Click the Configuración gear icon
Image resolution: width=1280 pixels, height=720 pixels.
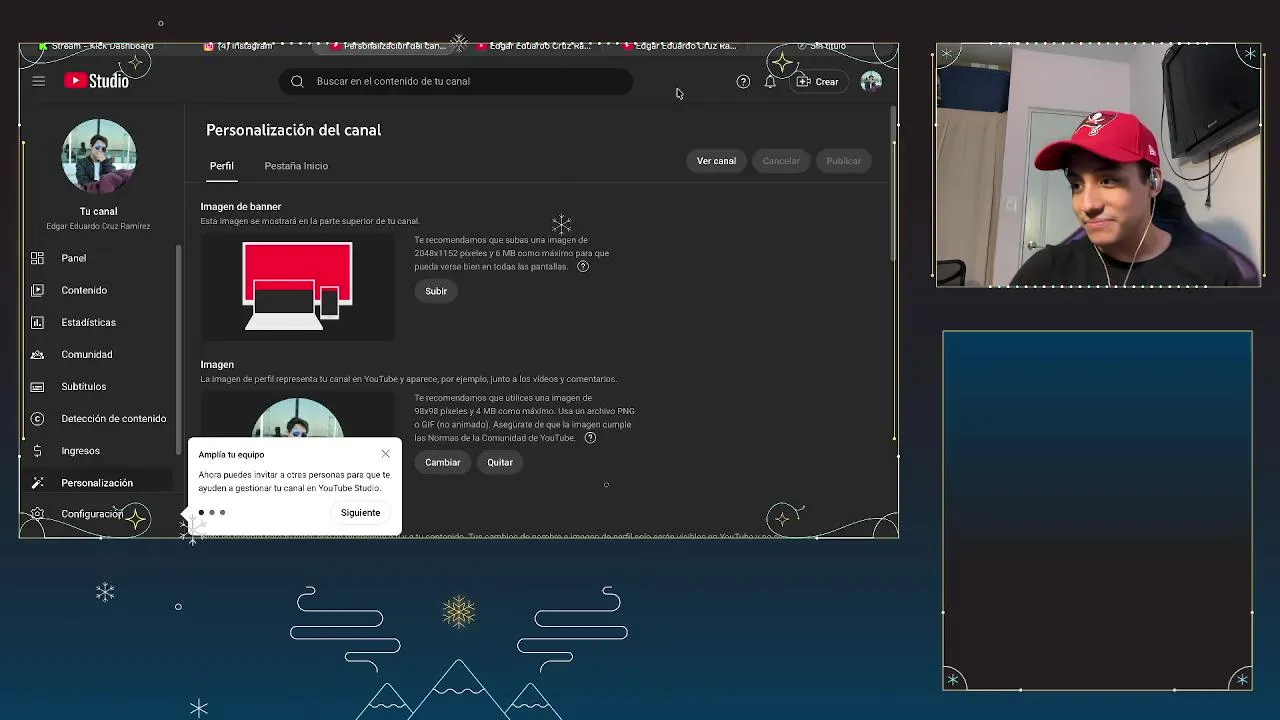(37, 514)
